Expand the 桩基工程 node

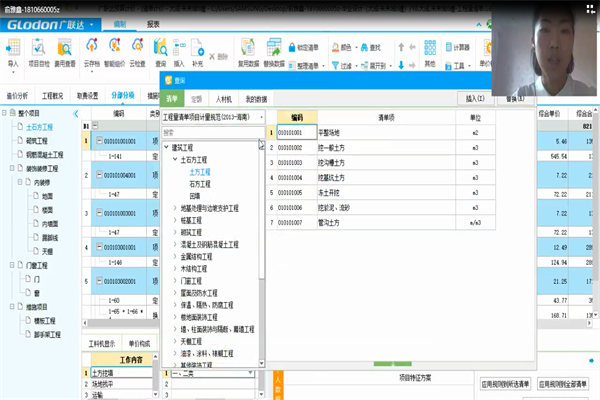(x=175, y=220)
